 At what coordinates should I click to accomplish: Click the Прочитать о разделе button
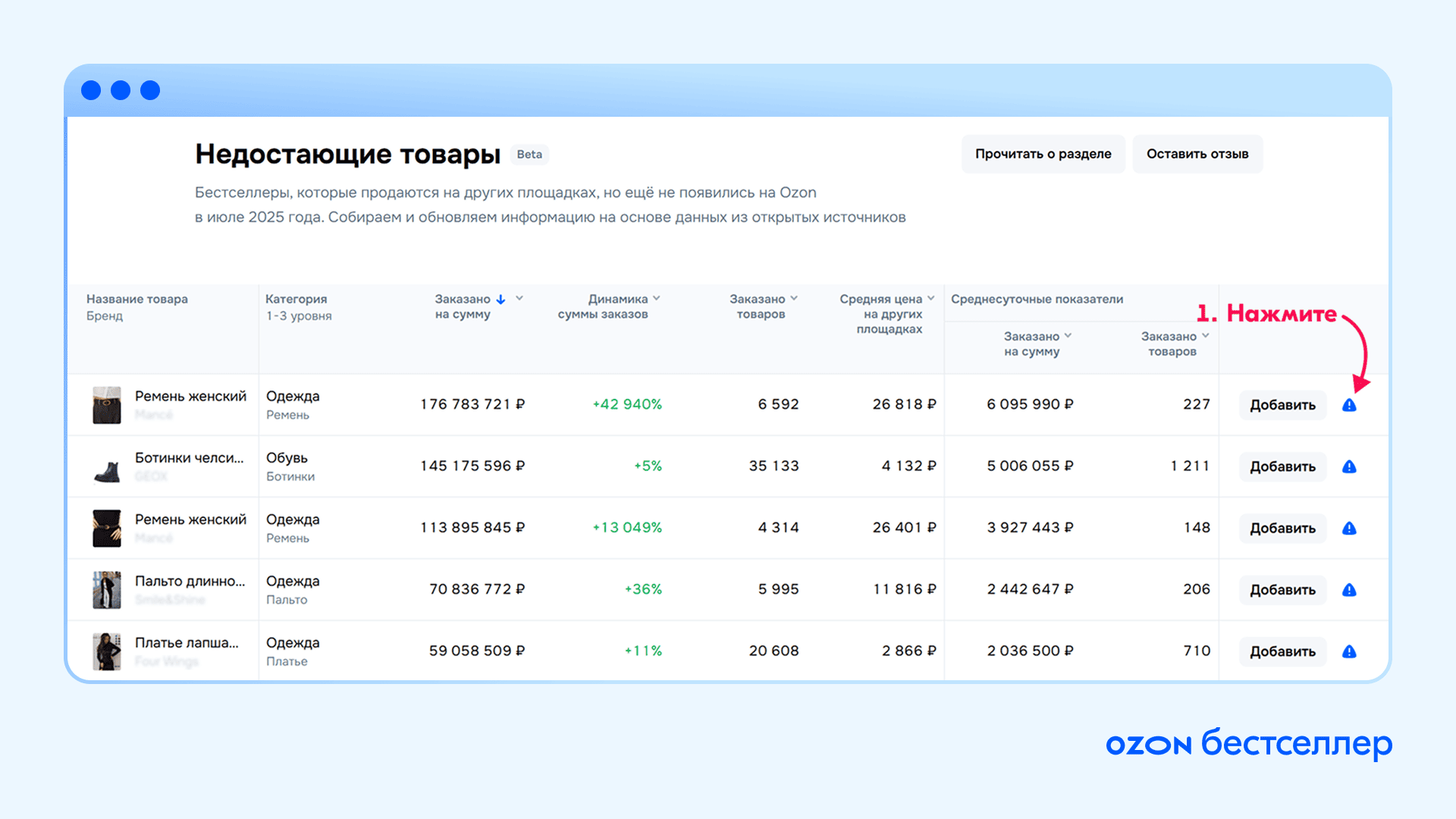click(1043, 154)
